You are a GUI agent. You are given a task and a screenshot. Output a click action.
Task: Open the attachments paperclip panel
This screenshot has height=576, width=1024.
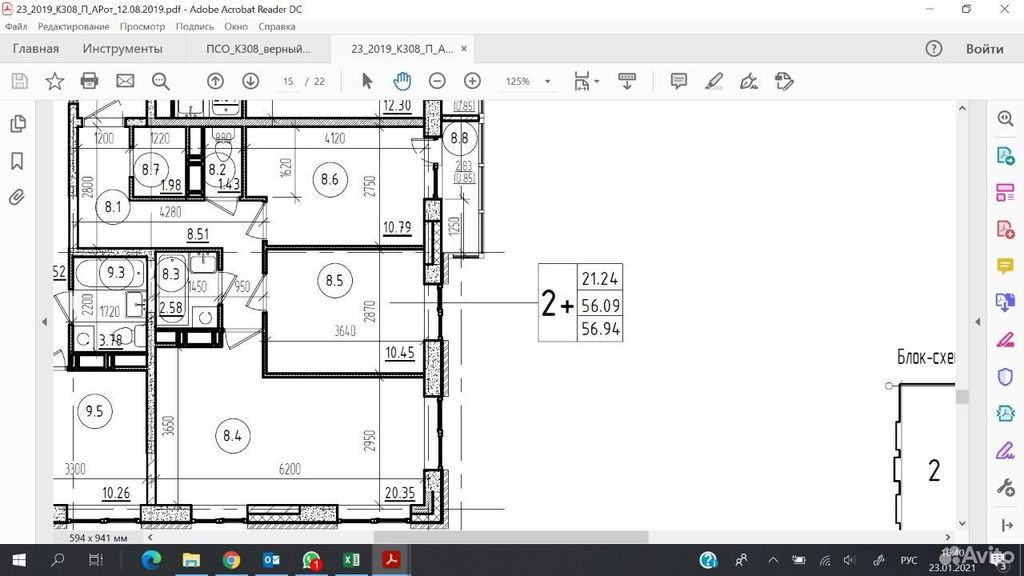point(16,197)
